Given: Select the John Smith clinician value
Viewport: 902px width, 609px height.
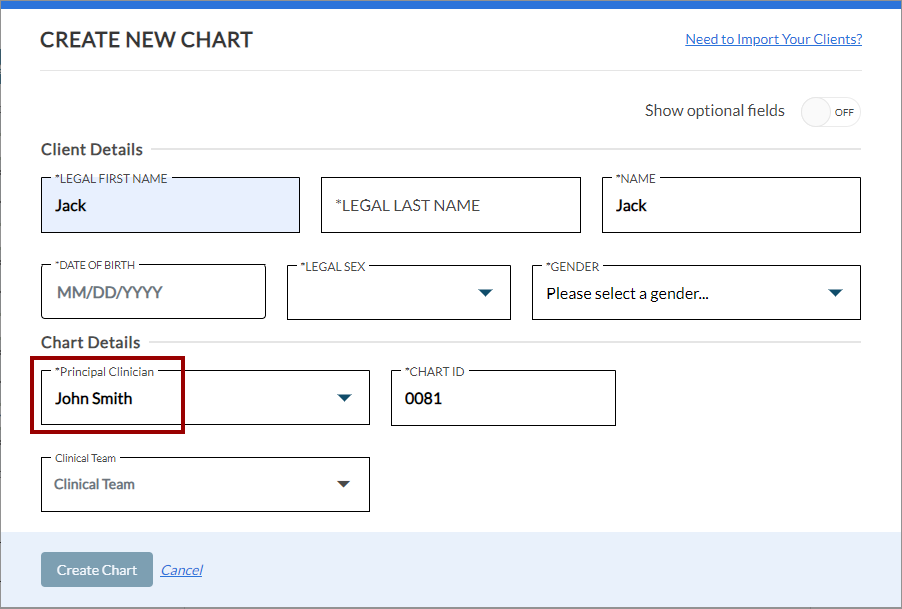Looking at the screenshot, I should 94,398.
